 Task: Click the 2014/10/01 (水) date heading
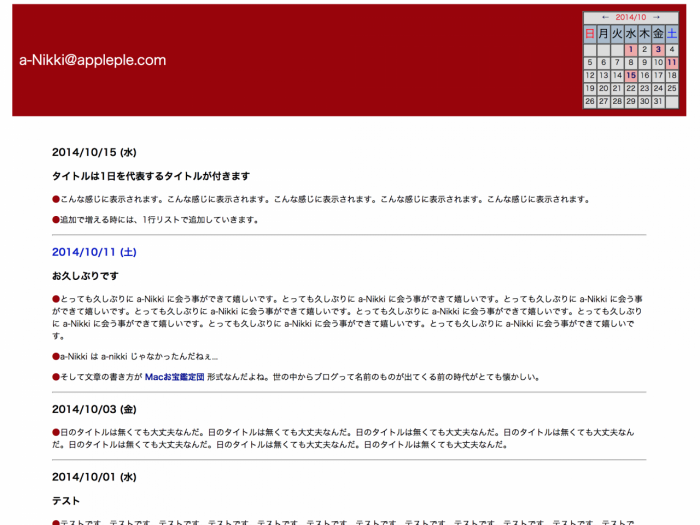(94, 477)
